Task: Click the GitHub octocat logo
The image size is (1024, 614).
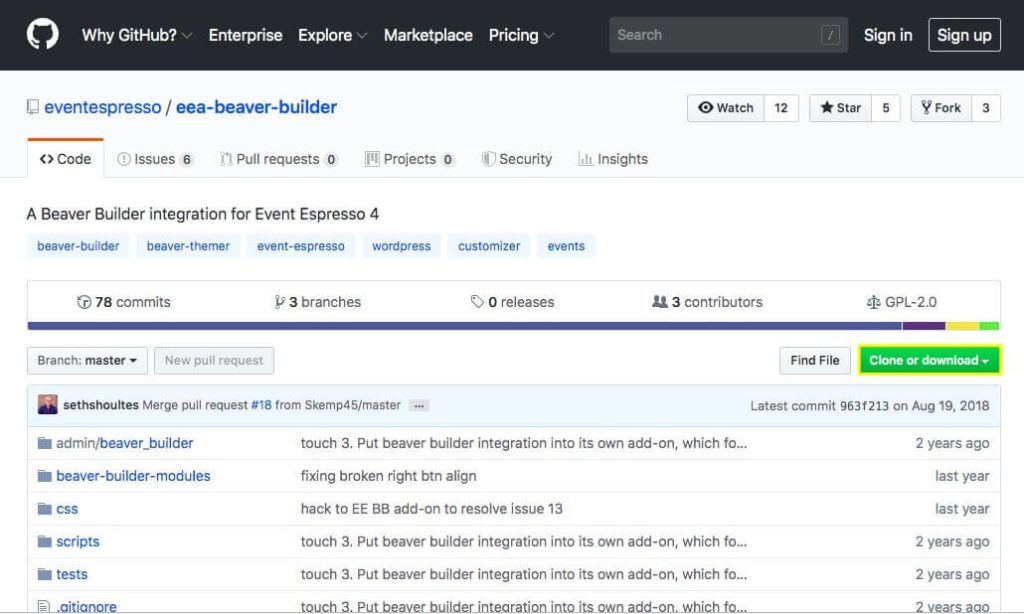Action: click(42, 34)
